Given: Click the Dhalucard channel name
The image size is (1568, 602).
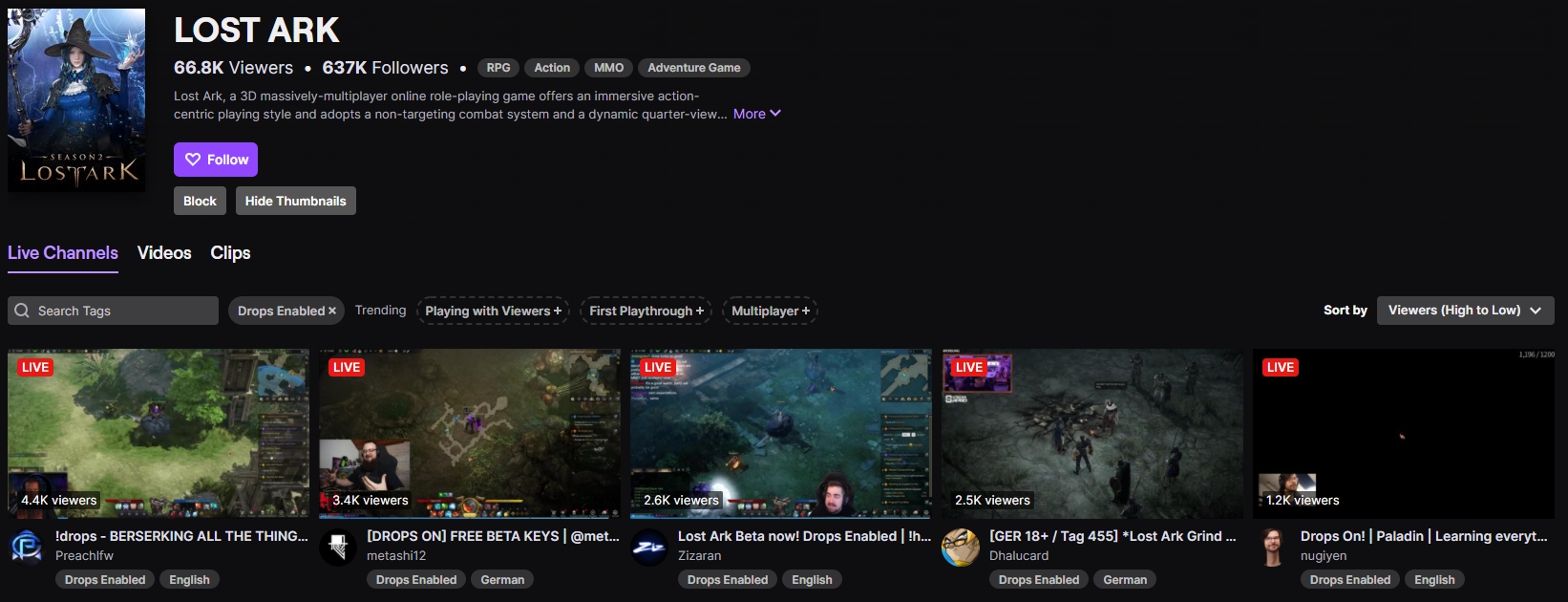Looking at the screenshot, I should click(1019, 555).
